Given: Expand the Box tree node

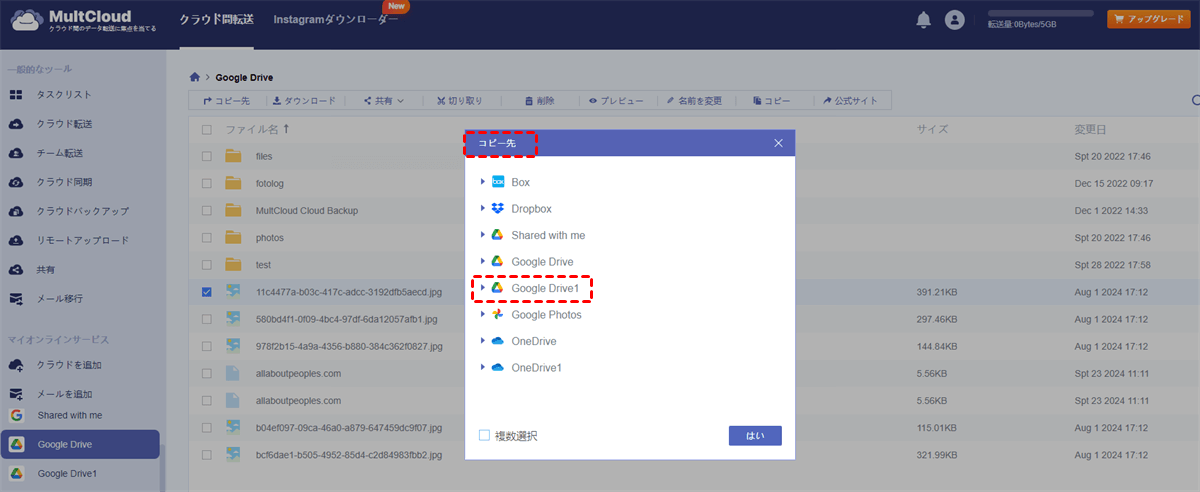Looking at the screenshot, I should (x=482, y=182).
